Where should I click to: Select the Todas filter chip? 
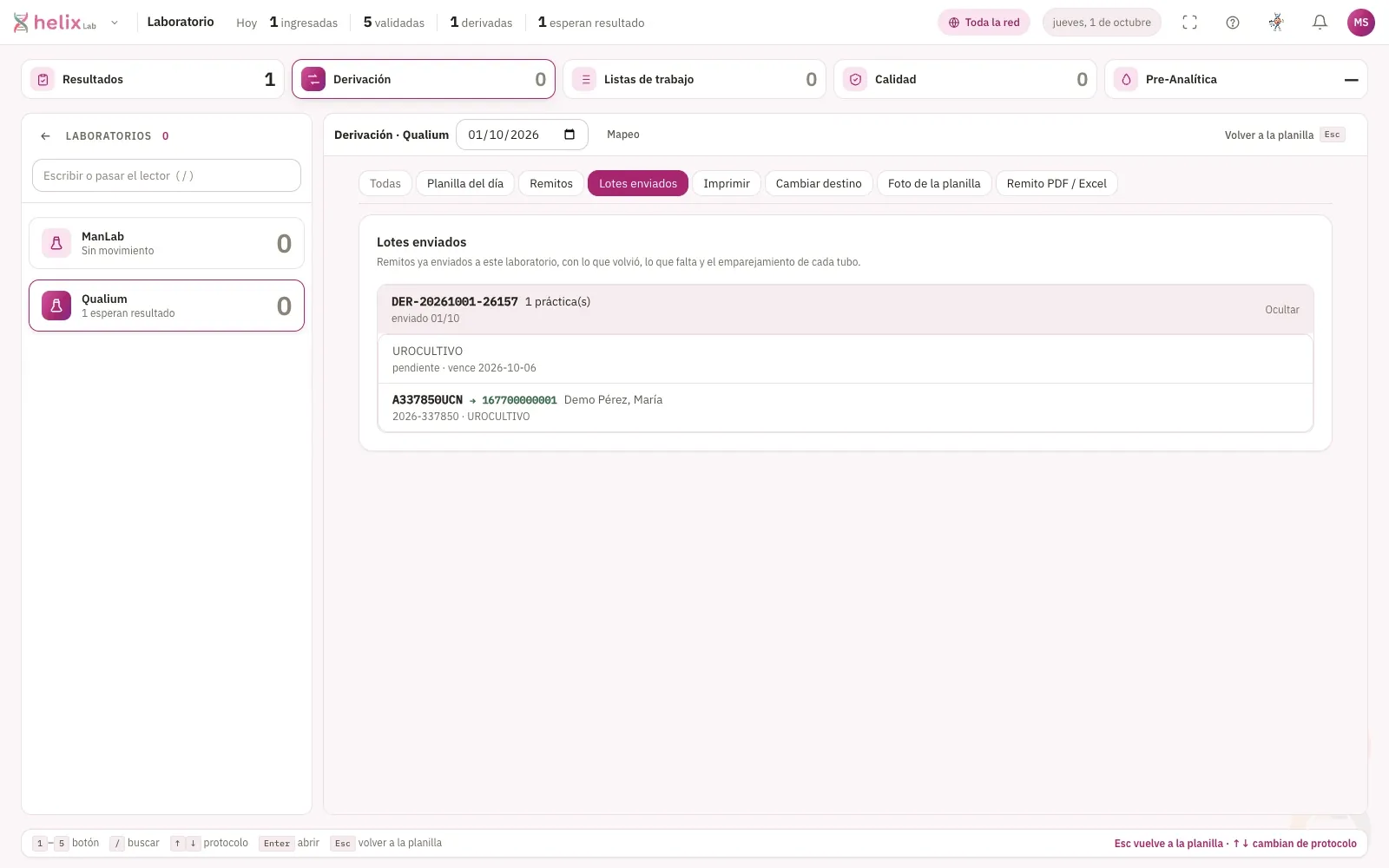tap(385, 183)
